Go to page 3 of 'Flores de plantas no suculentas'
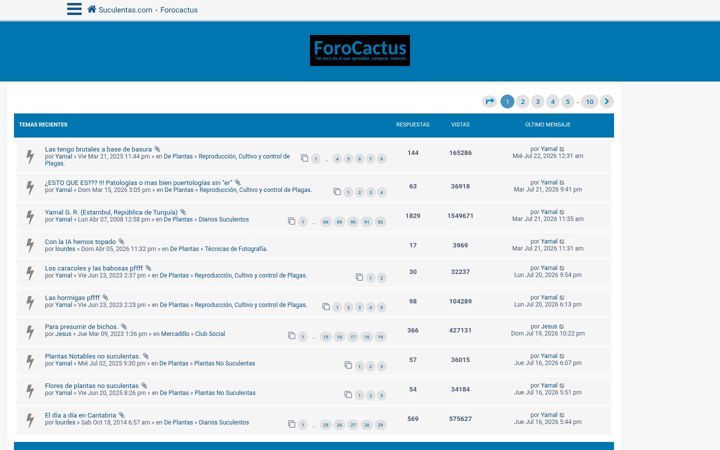The image size is (720, 450). pos(382,395)
